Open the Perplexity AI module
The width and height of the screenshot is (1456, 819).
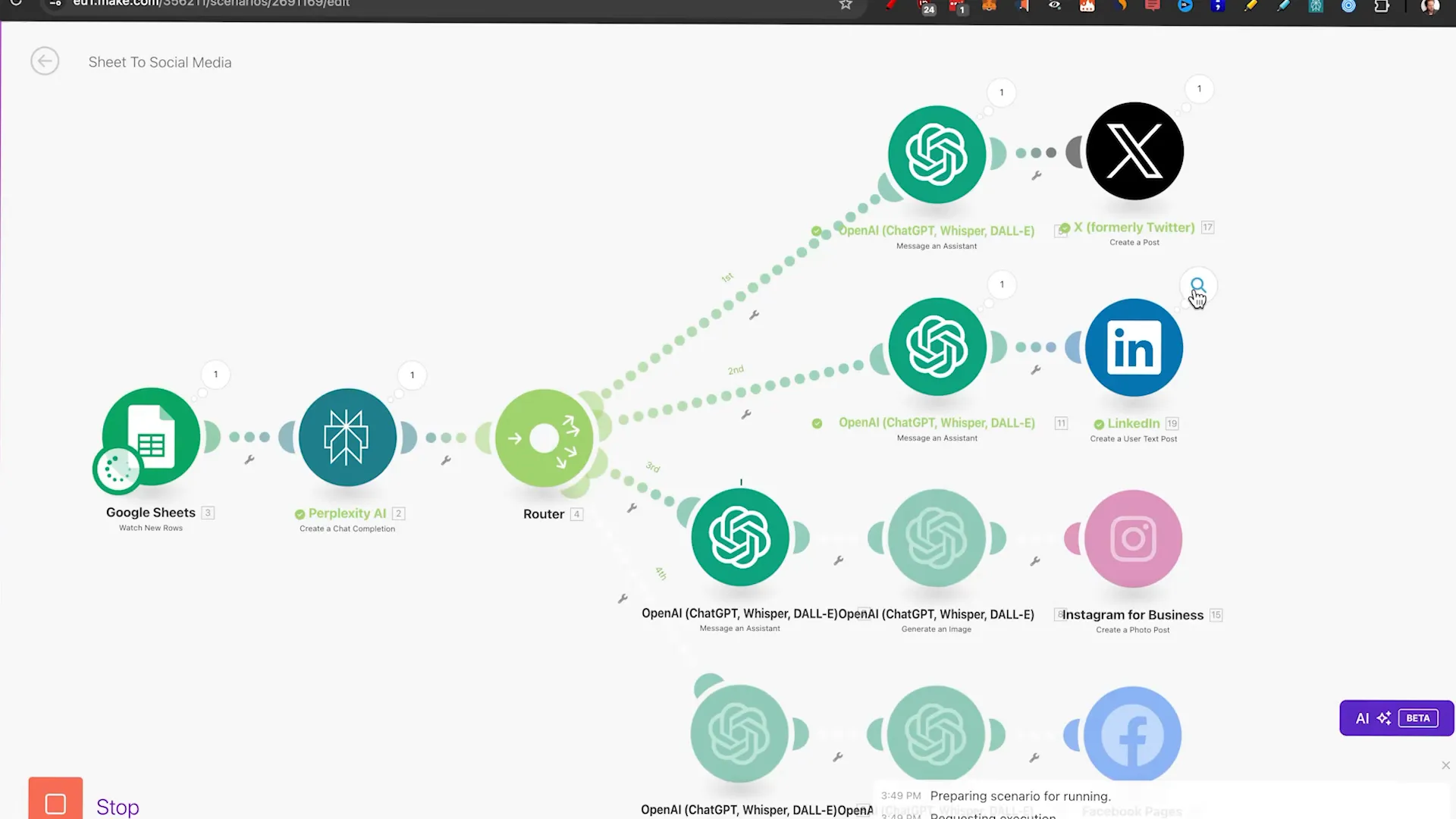click(x=347, y=438)
